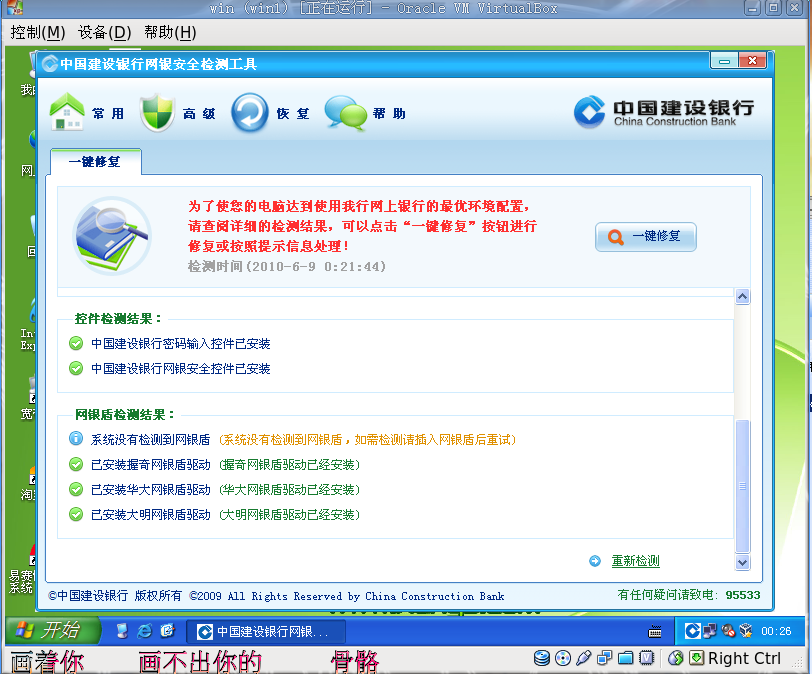Click the network computers tray icon
812x674 pixels.
point(709,631)
